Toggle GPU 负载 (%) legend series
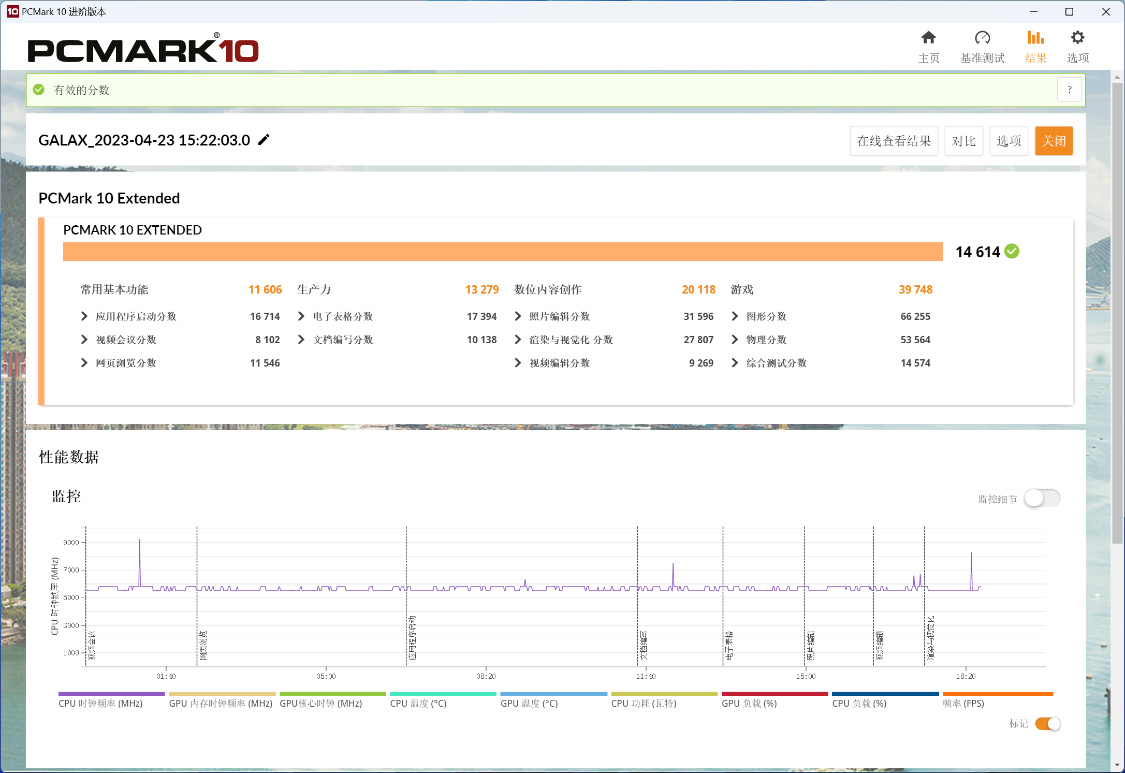 [774, 701]
